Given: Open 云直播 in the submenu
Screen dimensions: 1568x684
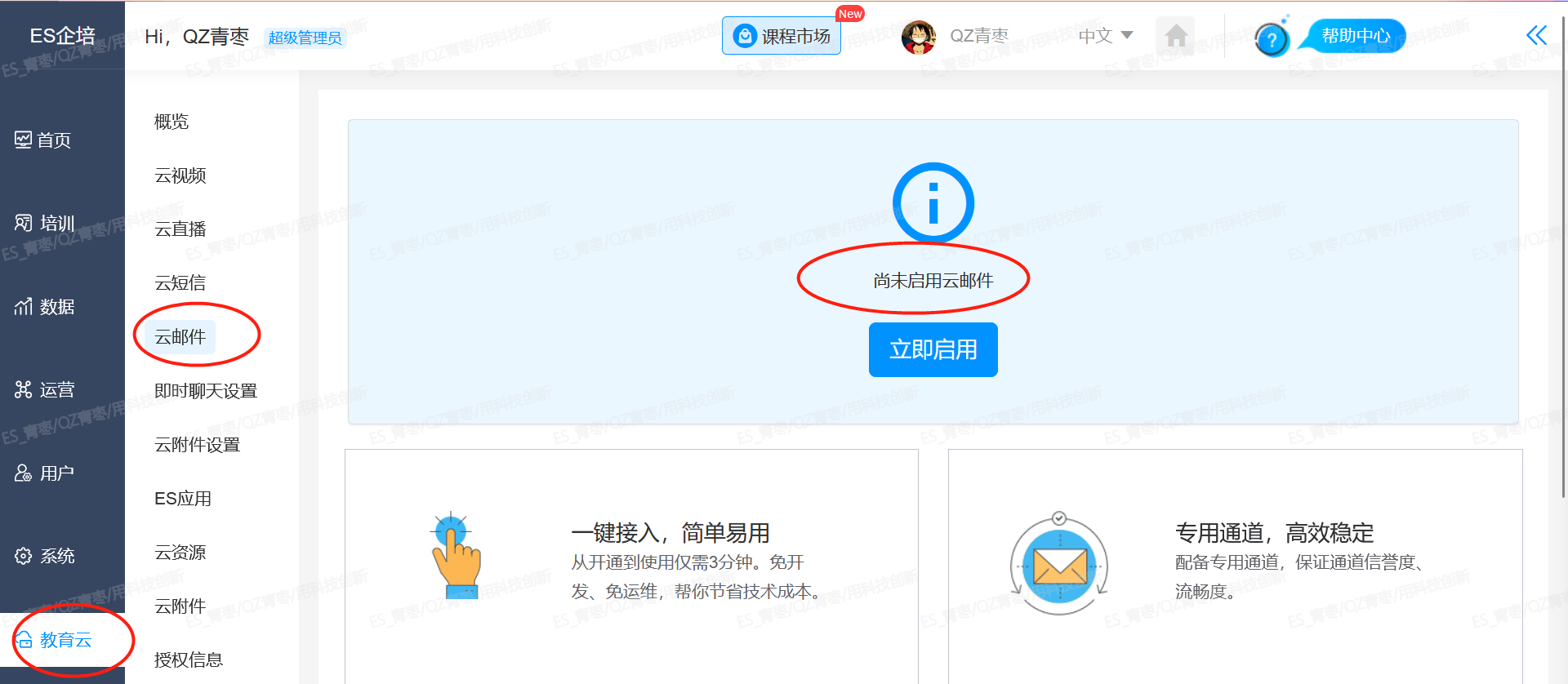Looking at the screenshot, I should click(x=180, y=229).
